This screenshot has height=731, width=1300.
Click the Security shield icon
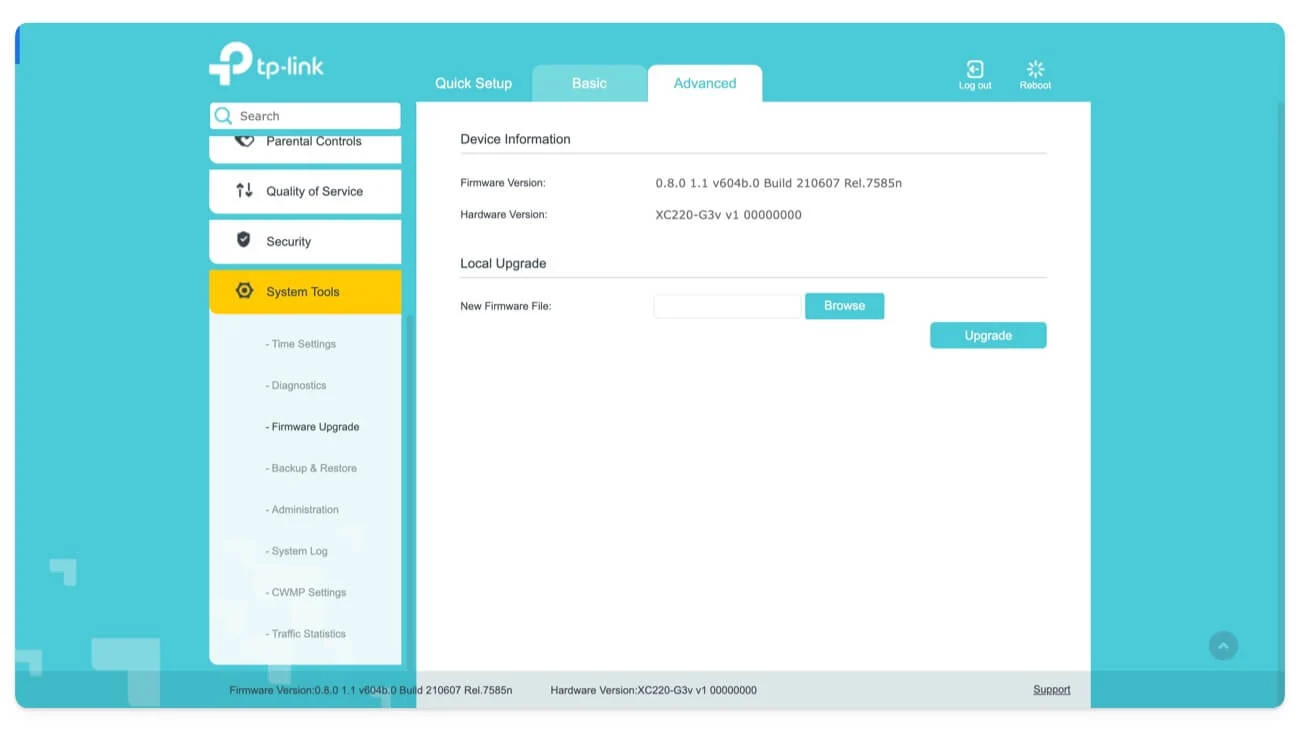coord(243,240)
